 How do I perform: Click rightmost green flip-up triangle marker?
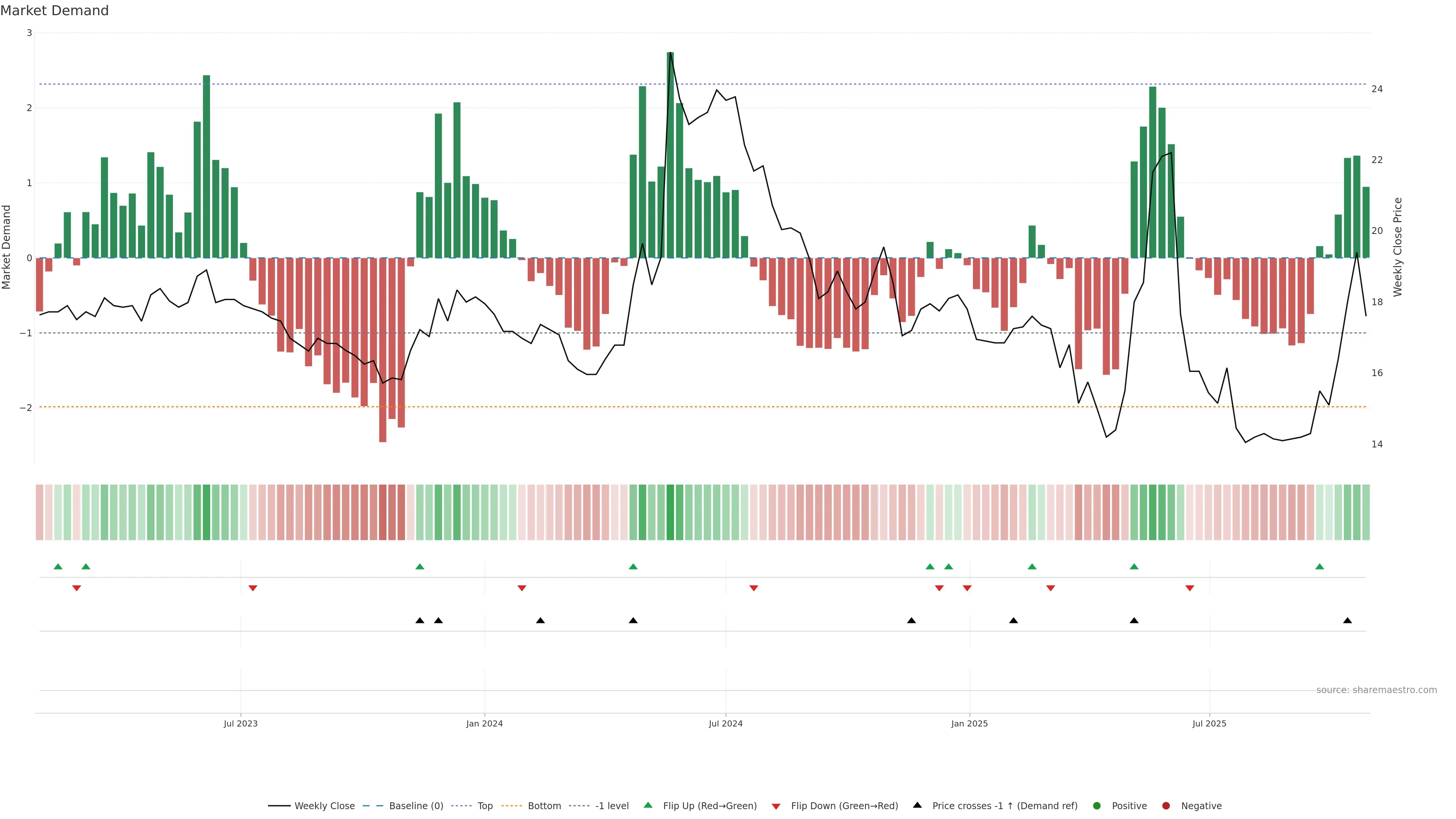(x=1320, y=566)
